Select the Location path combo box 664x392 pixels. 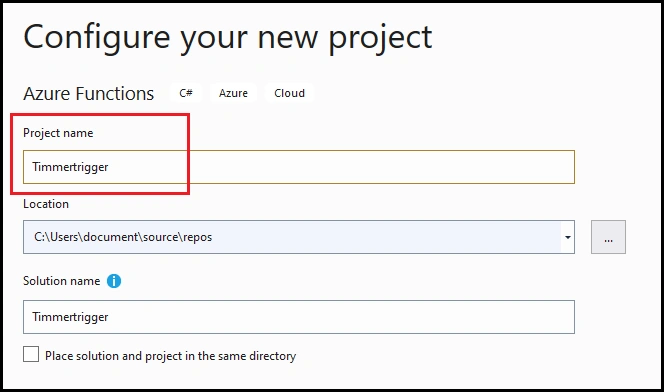tap(299, 237)
